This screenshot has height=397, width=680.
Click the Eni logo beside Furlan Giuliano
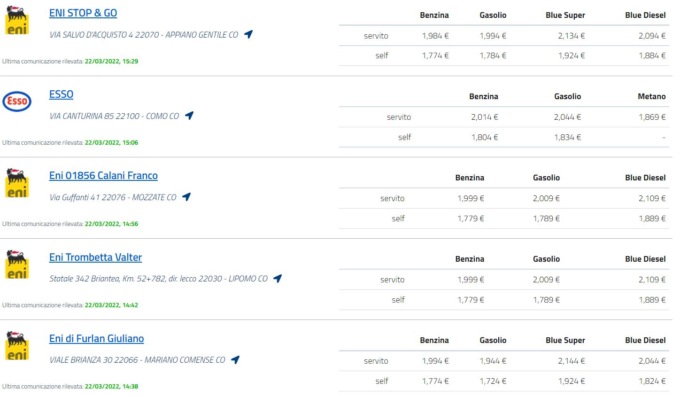coord(17,346)
